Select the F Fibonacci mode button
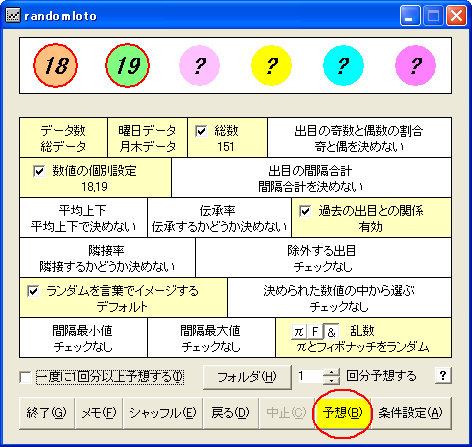472x447 pixels. coord(315,332)
